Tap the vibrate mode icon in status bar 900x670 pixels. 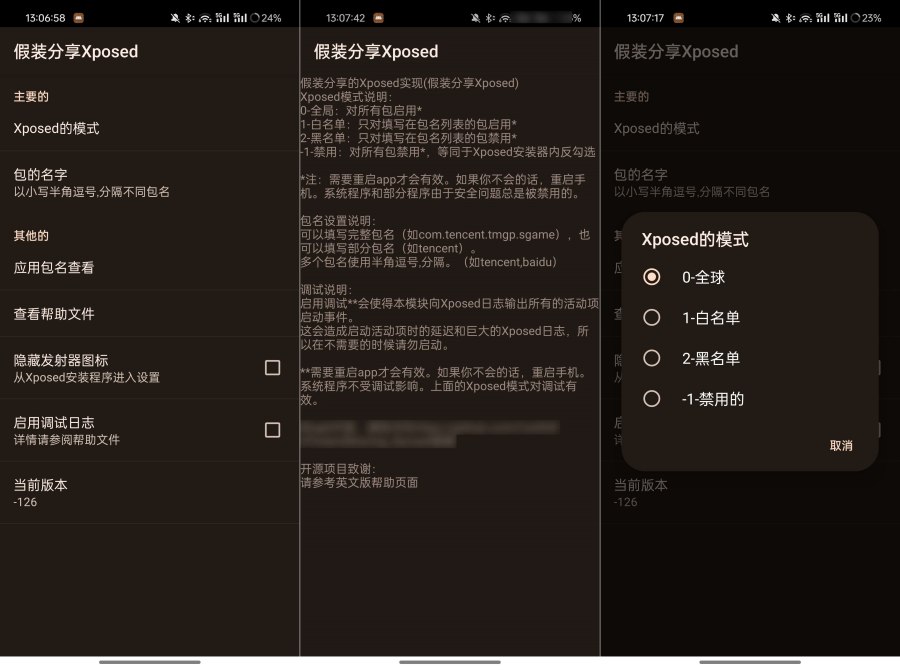tap(175, 17)
